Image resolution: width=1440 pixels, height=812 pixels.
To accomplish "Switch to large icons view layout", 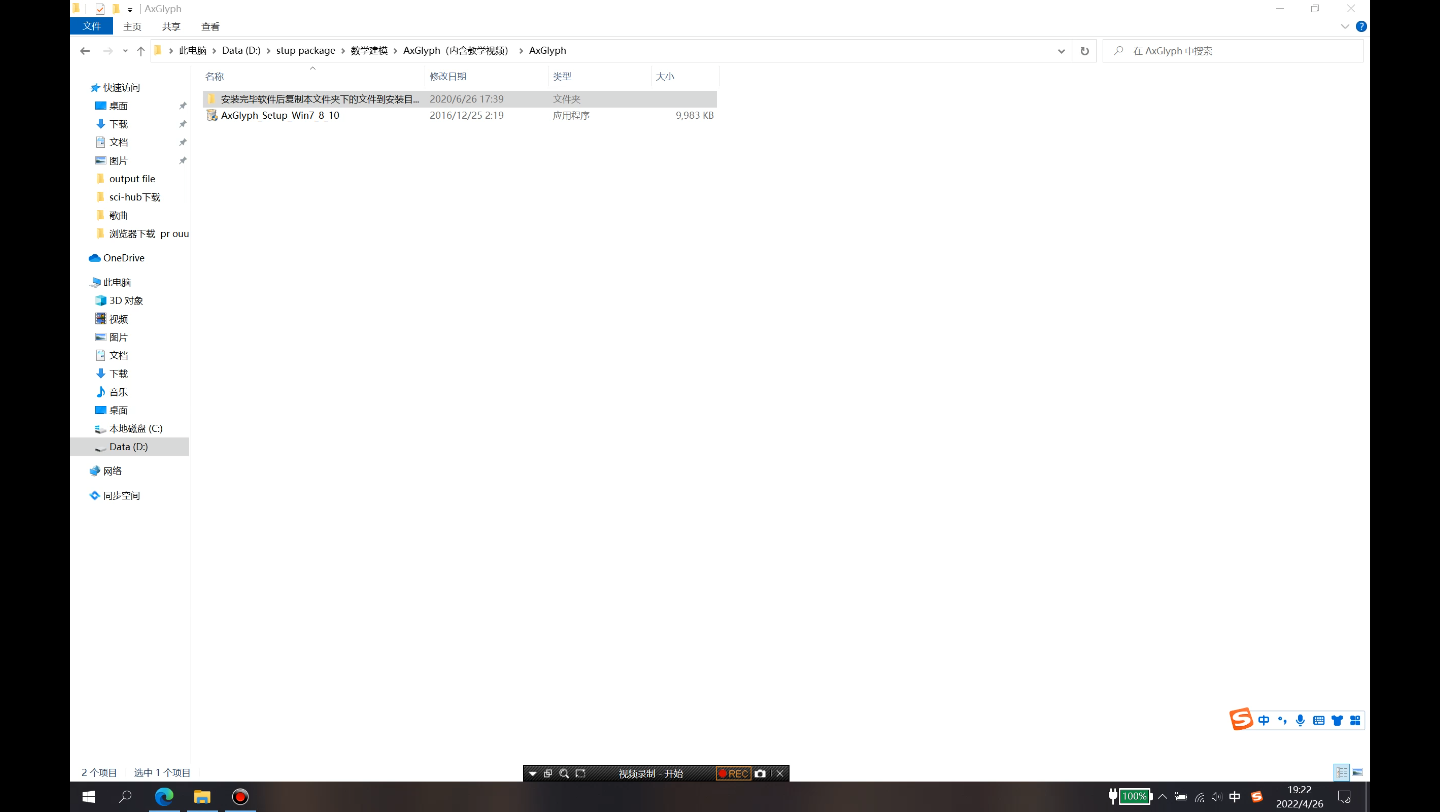I will pos(1357,772).
